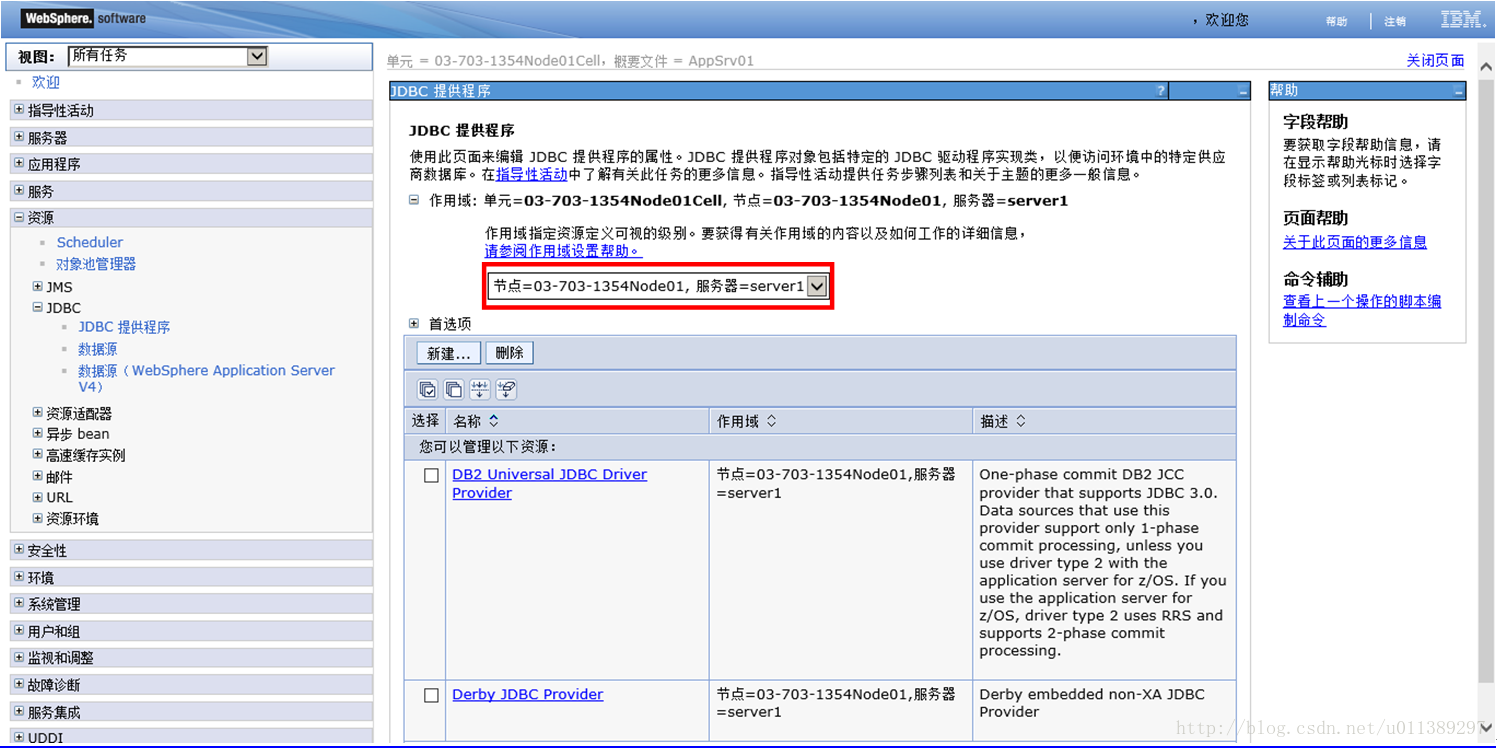Click the WebSphere software logo
This screenshot has height=748, width=1497.
(x=84, y=18)
